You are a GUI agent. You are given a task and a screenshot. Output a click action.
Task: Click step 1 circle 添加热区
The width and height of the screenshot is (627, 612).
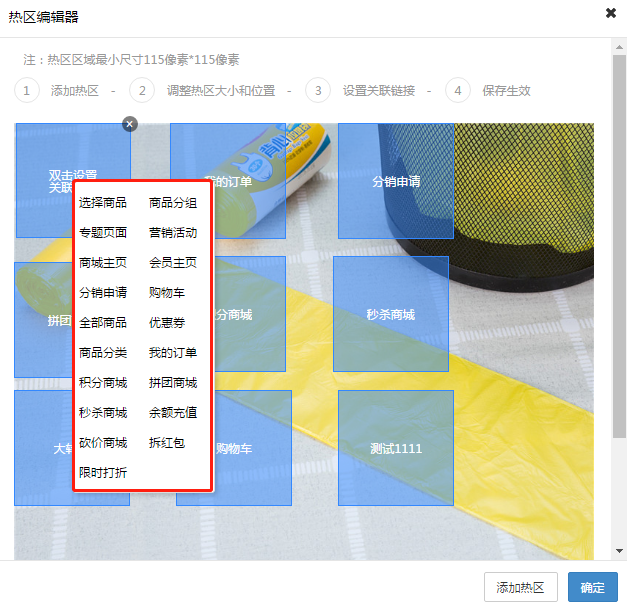27,90
